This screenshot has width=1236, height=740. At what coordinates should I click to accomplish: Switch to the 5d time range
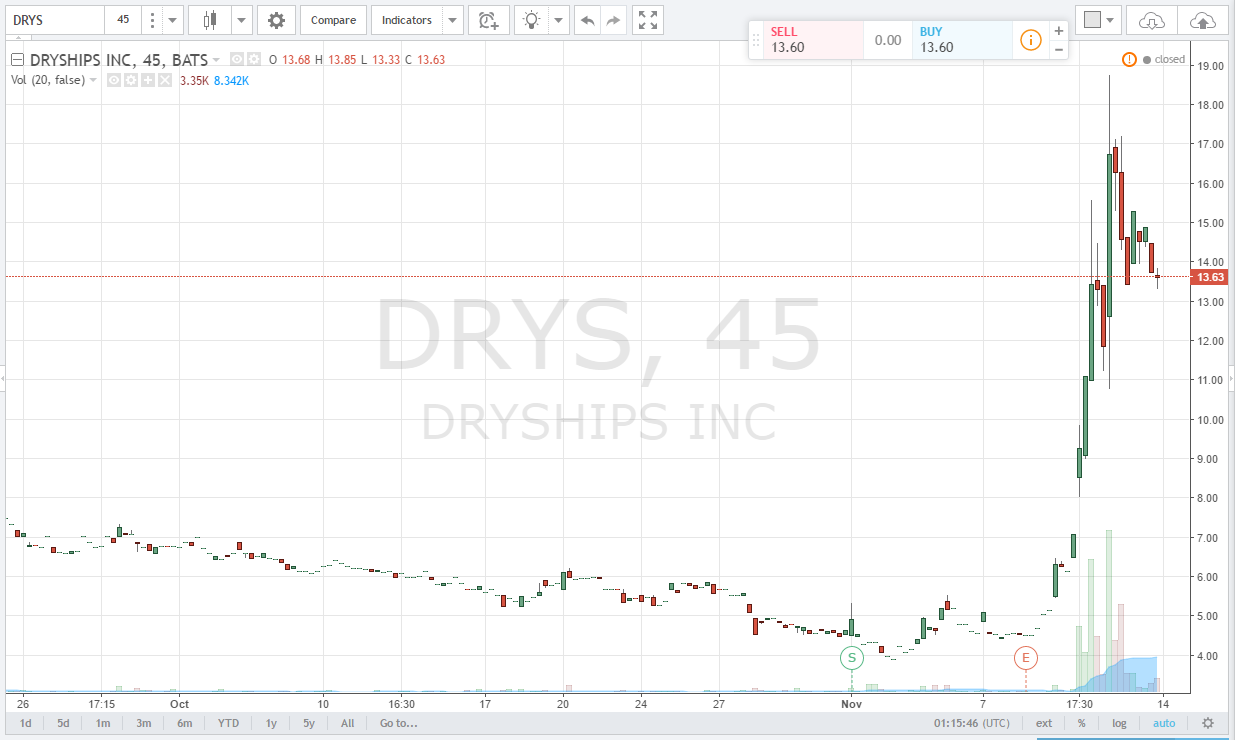pyautogui.click(x=63, y=723)
